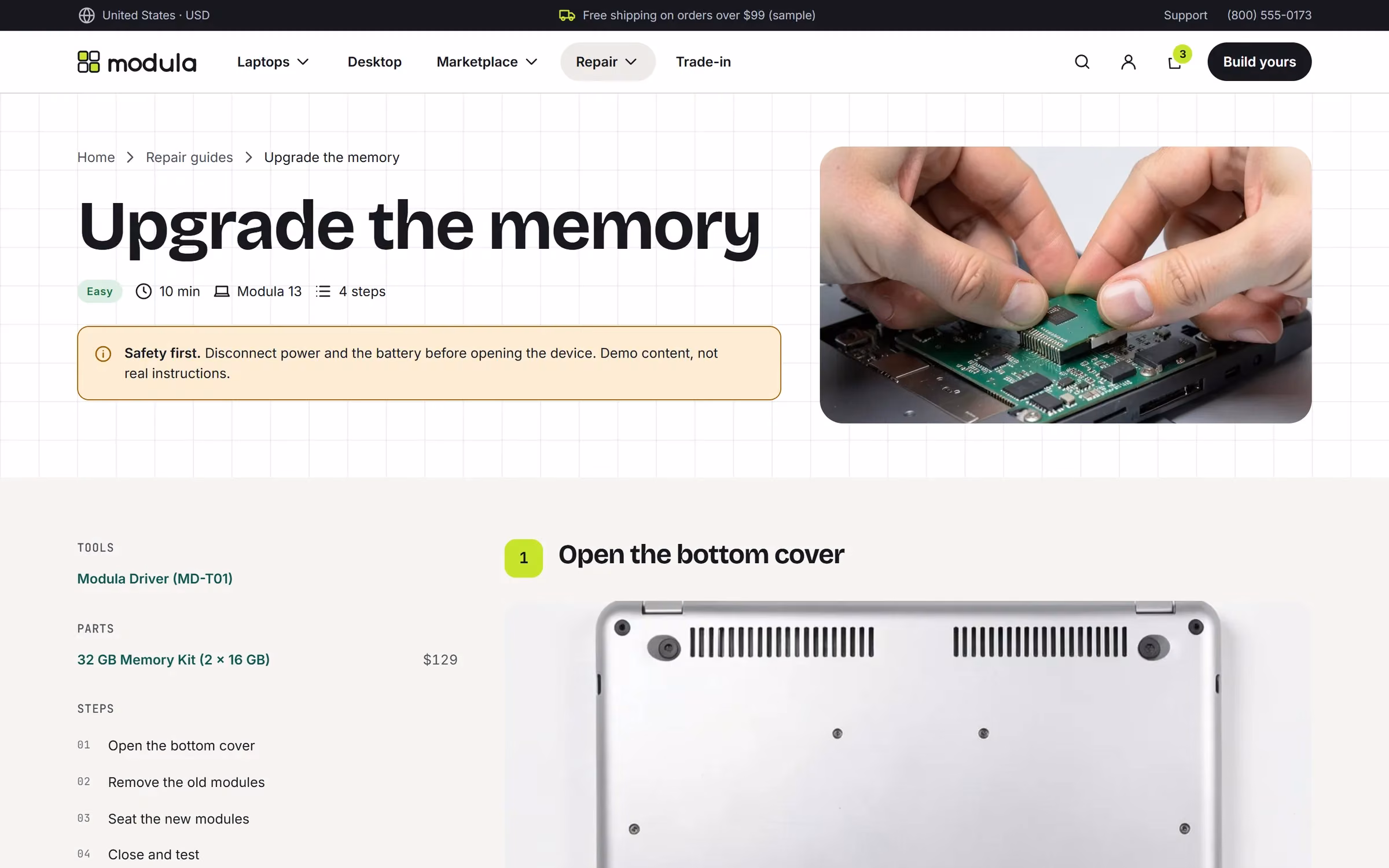Screen dimensions: 1389x868
Task: Click the laptop bottom cover image
Action: point(907,734)
